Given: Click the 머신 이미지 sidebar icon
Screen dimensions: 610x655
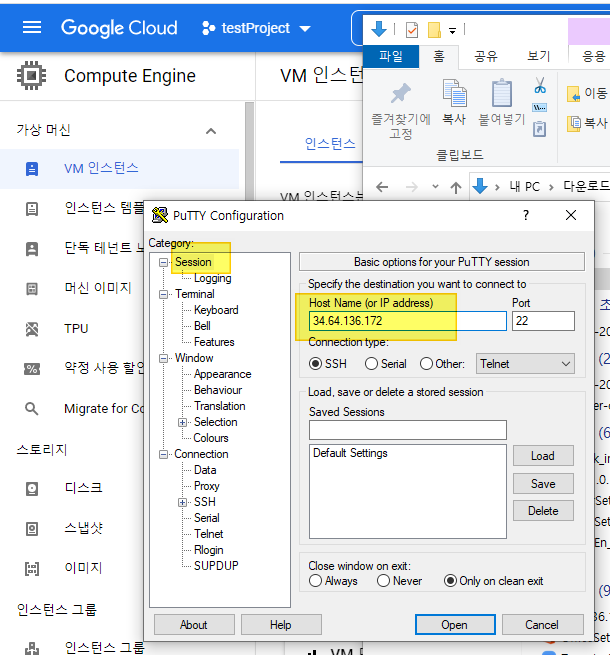Looking at the screenshot, I should pyautogui.click(x=32, y=289).
